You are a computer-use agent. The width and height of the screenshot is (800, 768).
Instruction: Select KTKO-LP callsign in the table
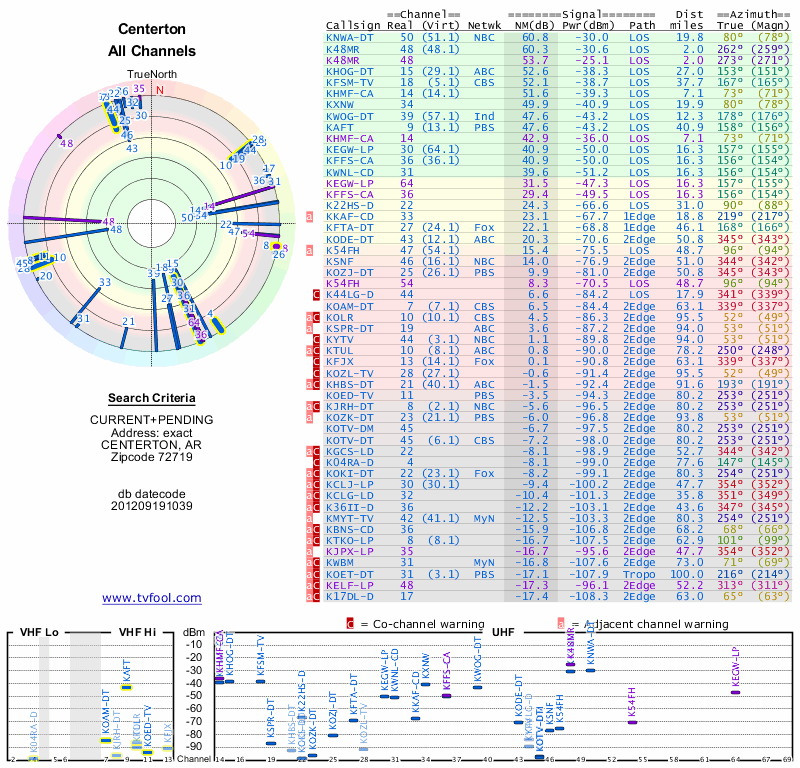click(350, 540)
